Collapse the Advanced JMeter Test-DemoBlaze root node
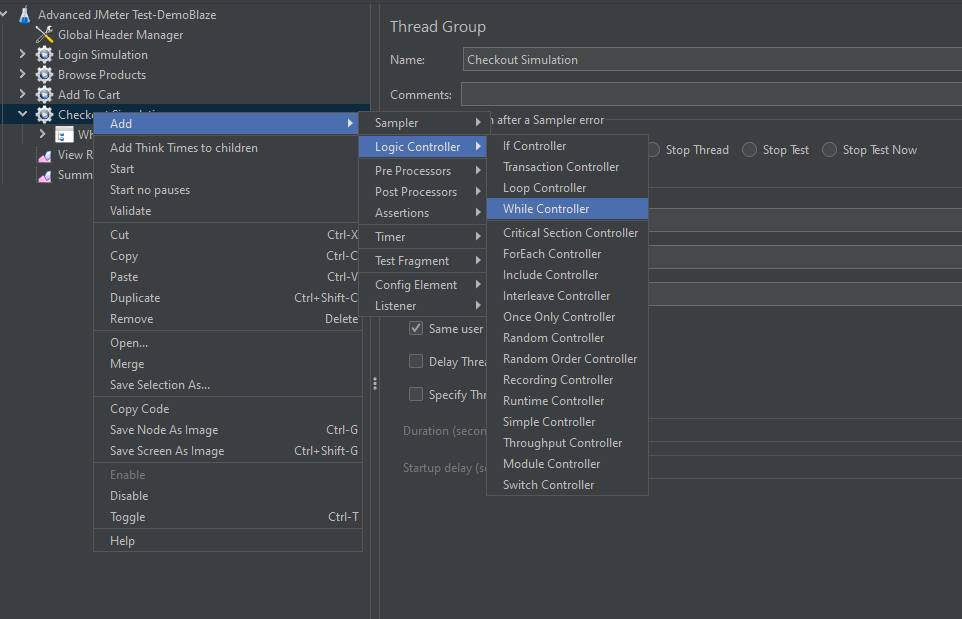The height and width of the screenshot is (619, 962). coord(4,13)
